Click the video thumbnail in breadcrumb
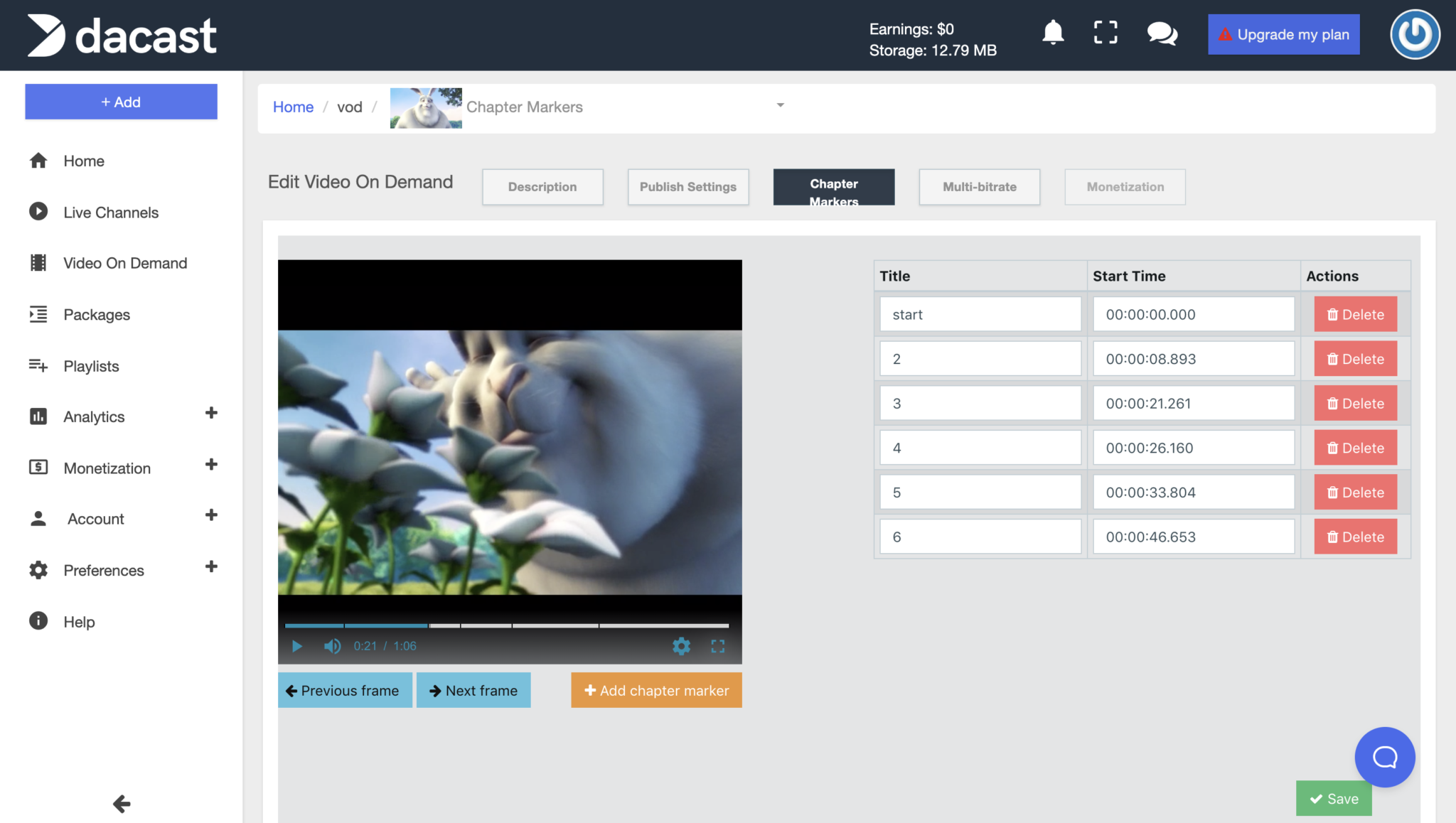This screenshot has height=823, width=1456. [426, 108]
